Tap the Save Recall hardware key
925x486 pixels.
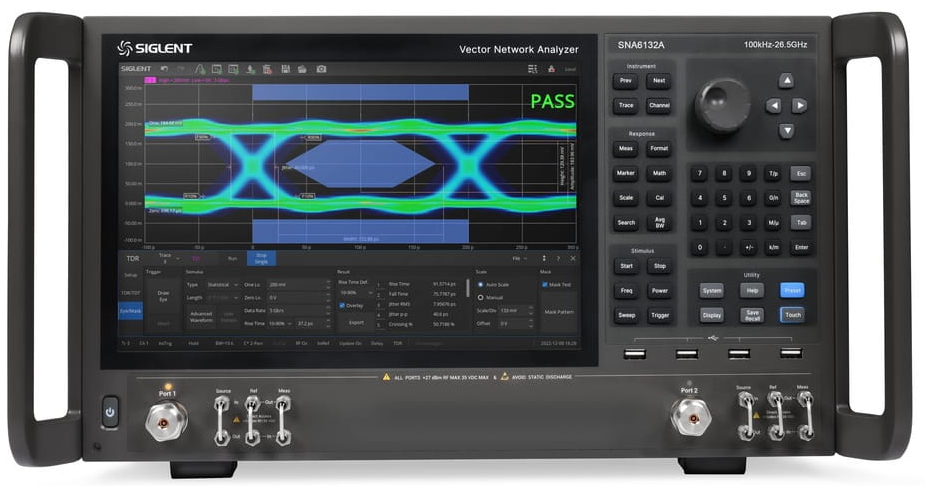[752, 315]
